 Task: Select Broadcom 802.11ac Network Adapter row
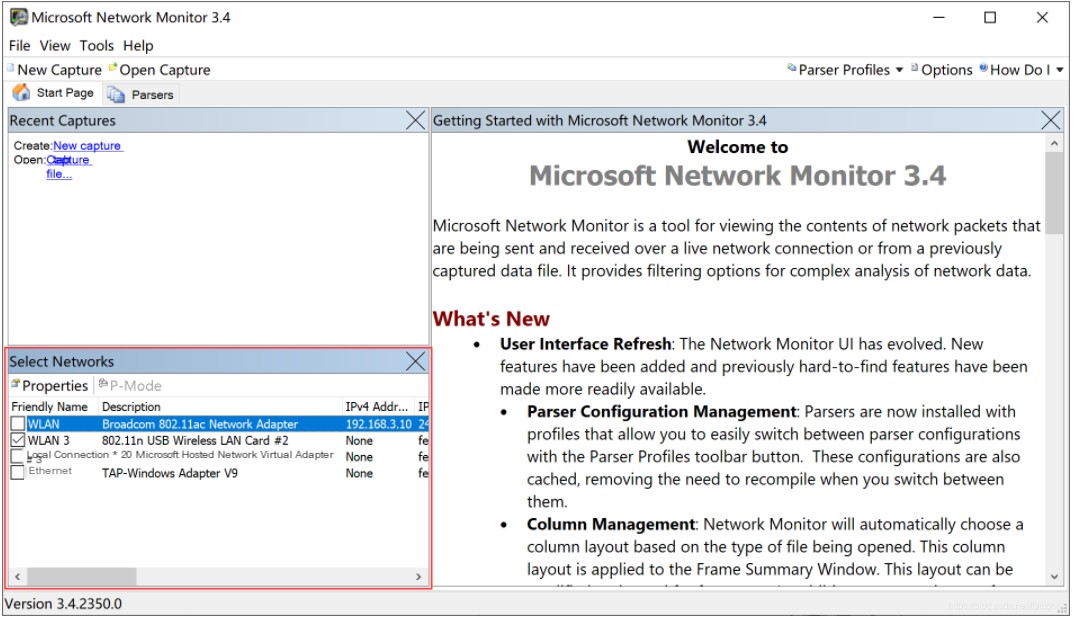tap(219, 425)
